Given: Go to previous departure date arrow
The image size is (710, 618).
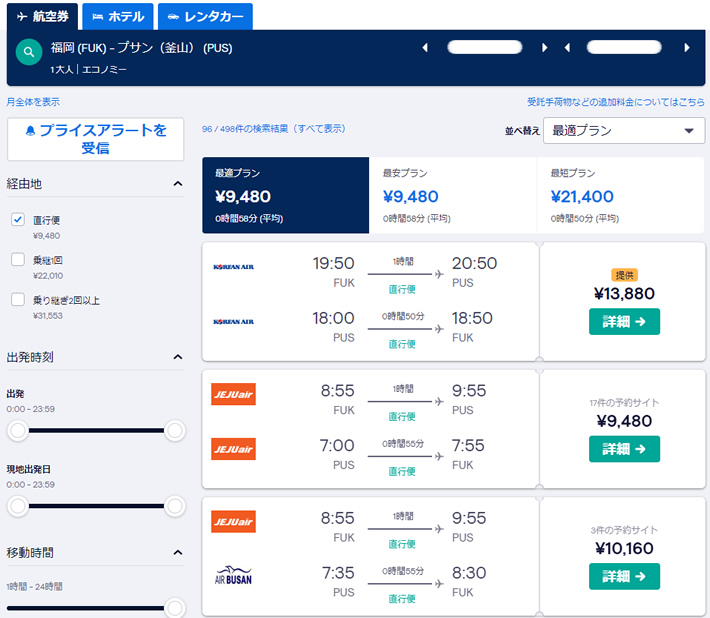Looking at the screenshot, I should pos(425,48).
